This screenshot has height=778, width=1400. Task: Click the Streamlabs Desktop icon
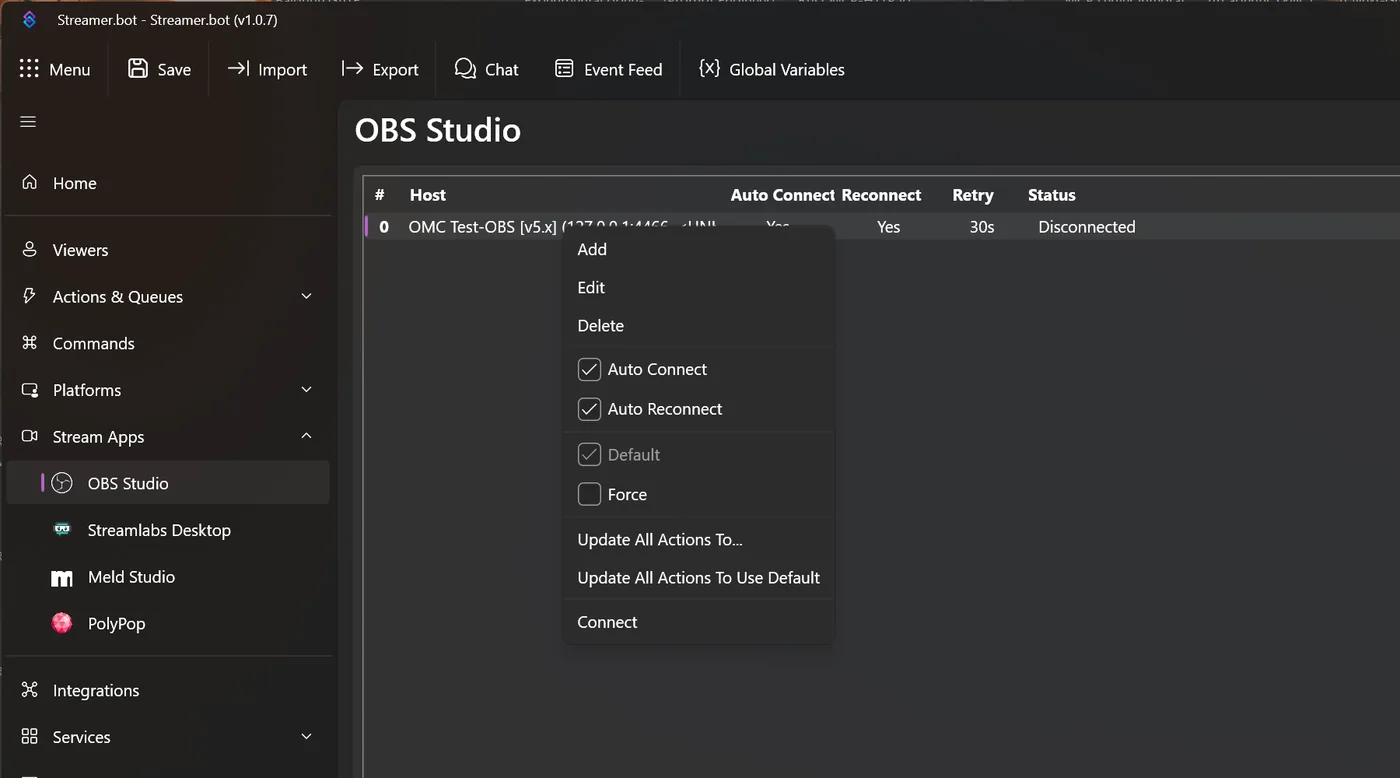tap(62, 530)
